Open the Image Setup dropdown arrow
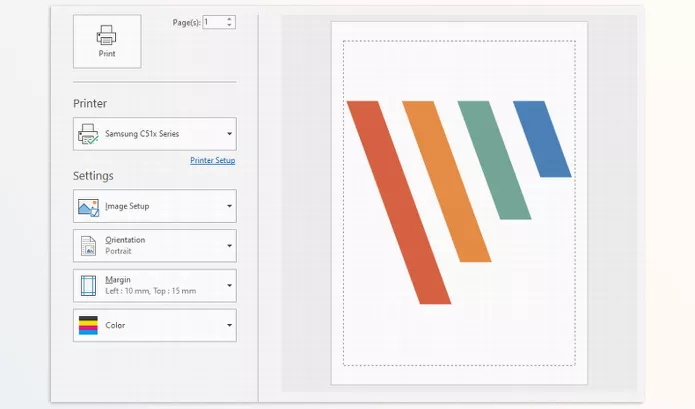The height and width of the screenshot is (409, 695). tap(229, 207)
